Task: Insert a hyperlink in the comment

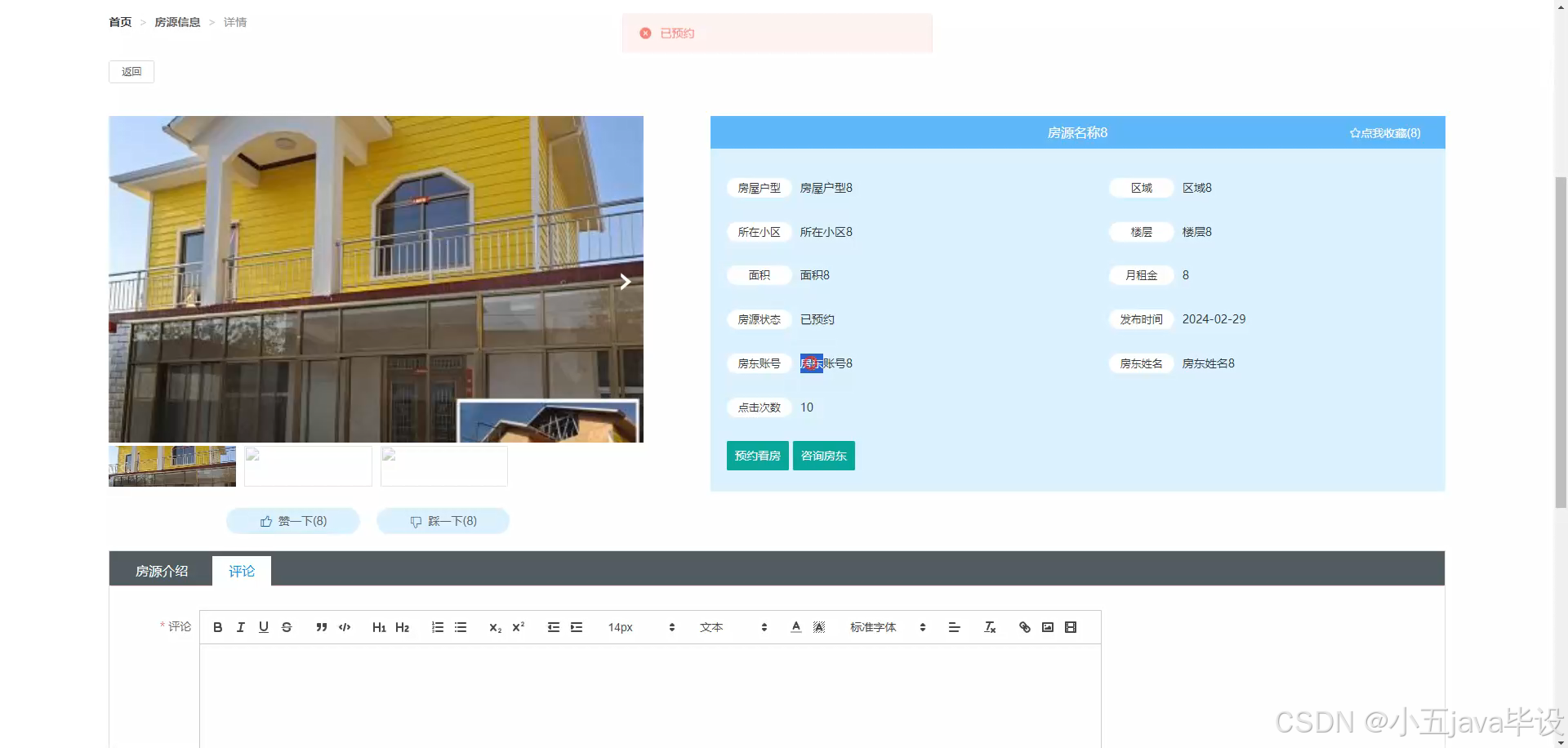Action: tap(1024, 627)
